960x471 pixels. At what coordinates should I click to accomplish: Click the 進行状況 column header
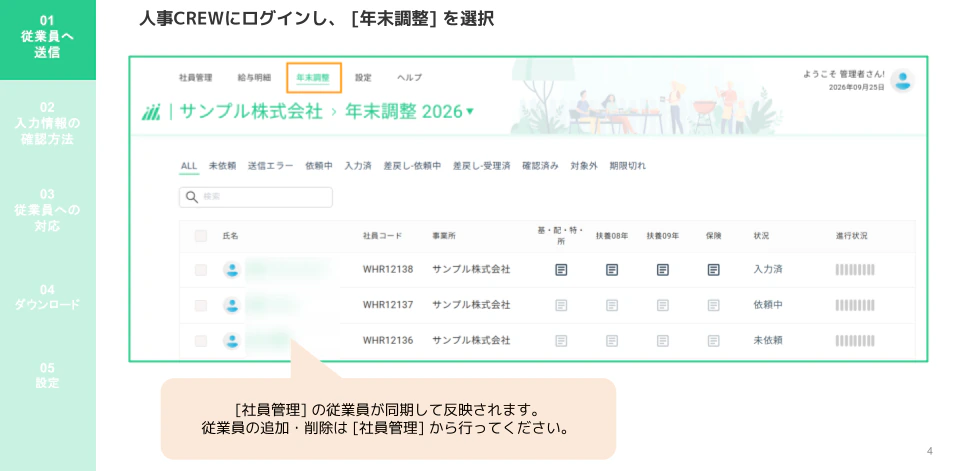852,236
